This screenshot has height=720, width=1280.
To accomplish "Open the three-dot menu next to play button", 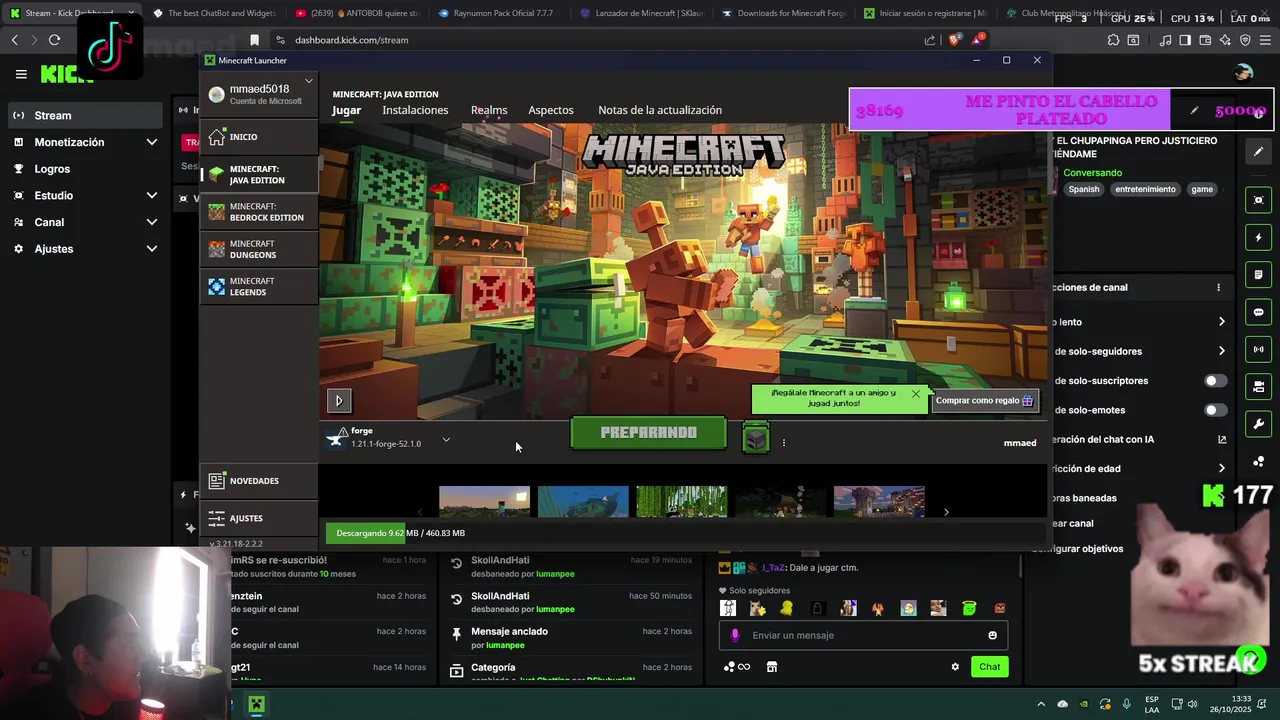I will click(783, 442).
